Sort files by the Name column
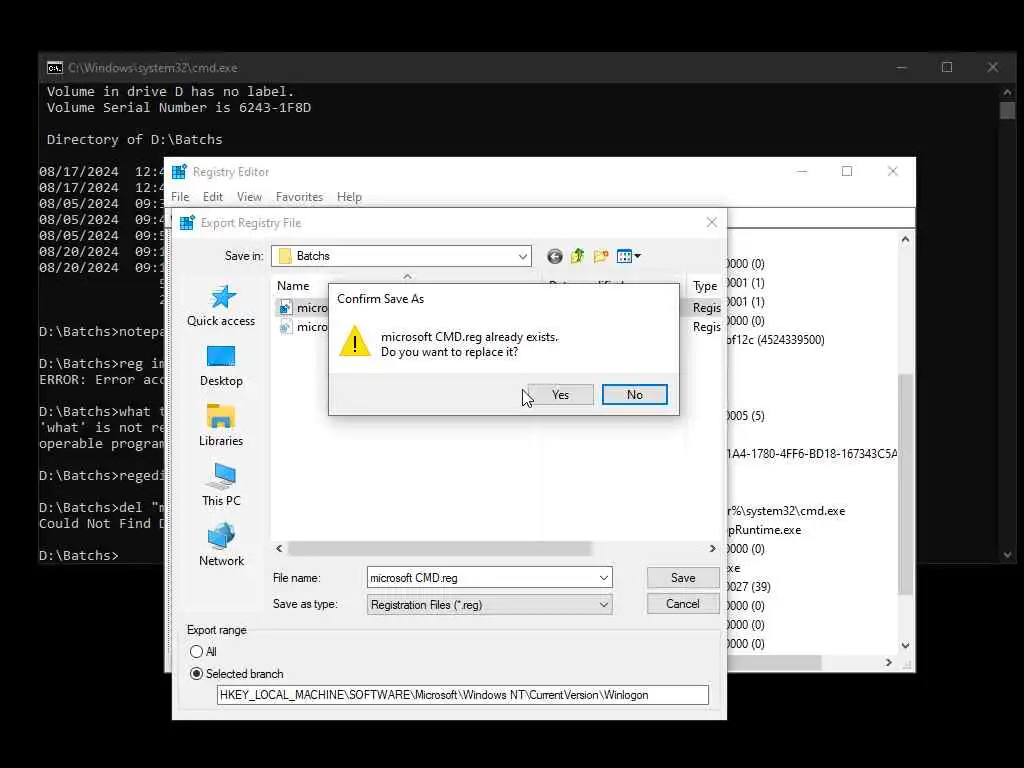Viewport: 1024px width, 768px height. pos(293,286)
